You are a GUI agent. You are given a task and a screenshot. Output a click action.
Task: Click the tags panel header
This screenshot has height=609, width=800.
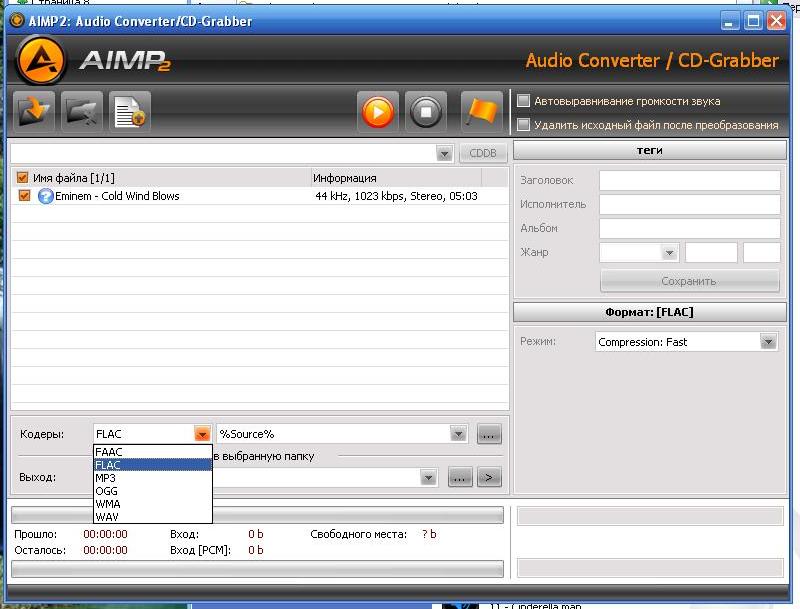[x=649, y=150]
